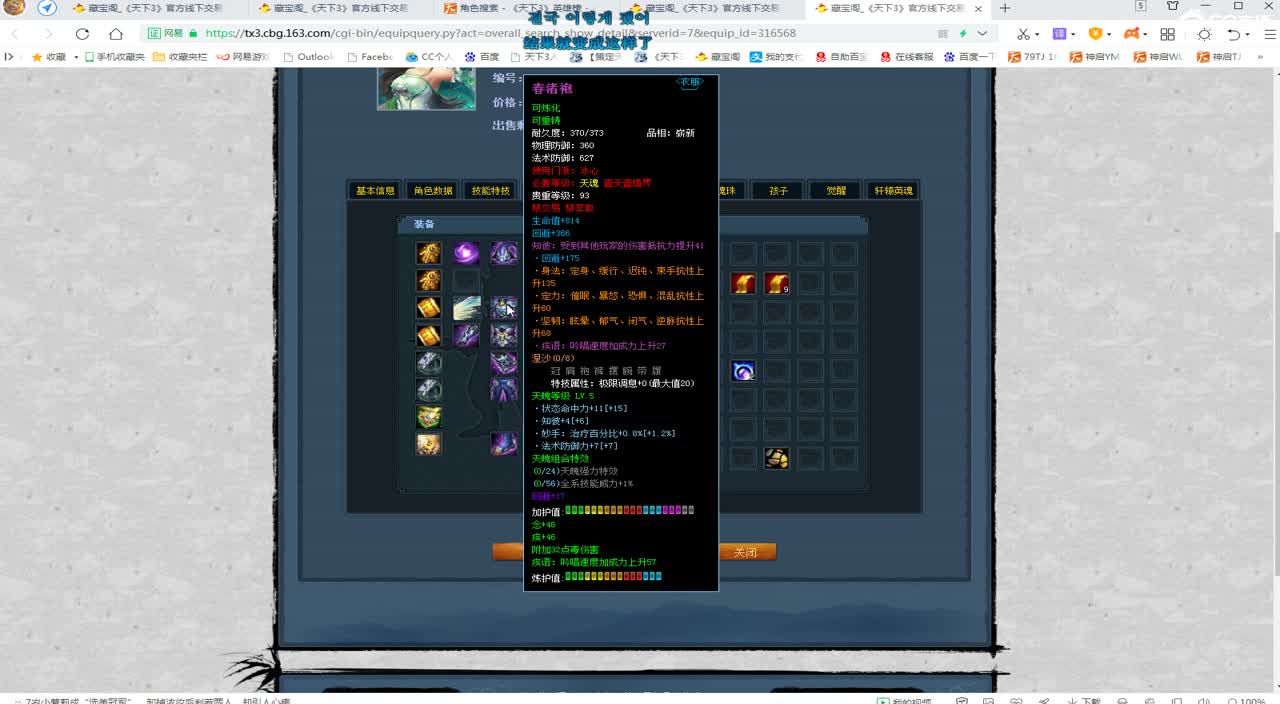Click the 炼护值 colored gauge bar
Viewport: 1280px width, 704px height.
614,577
